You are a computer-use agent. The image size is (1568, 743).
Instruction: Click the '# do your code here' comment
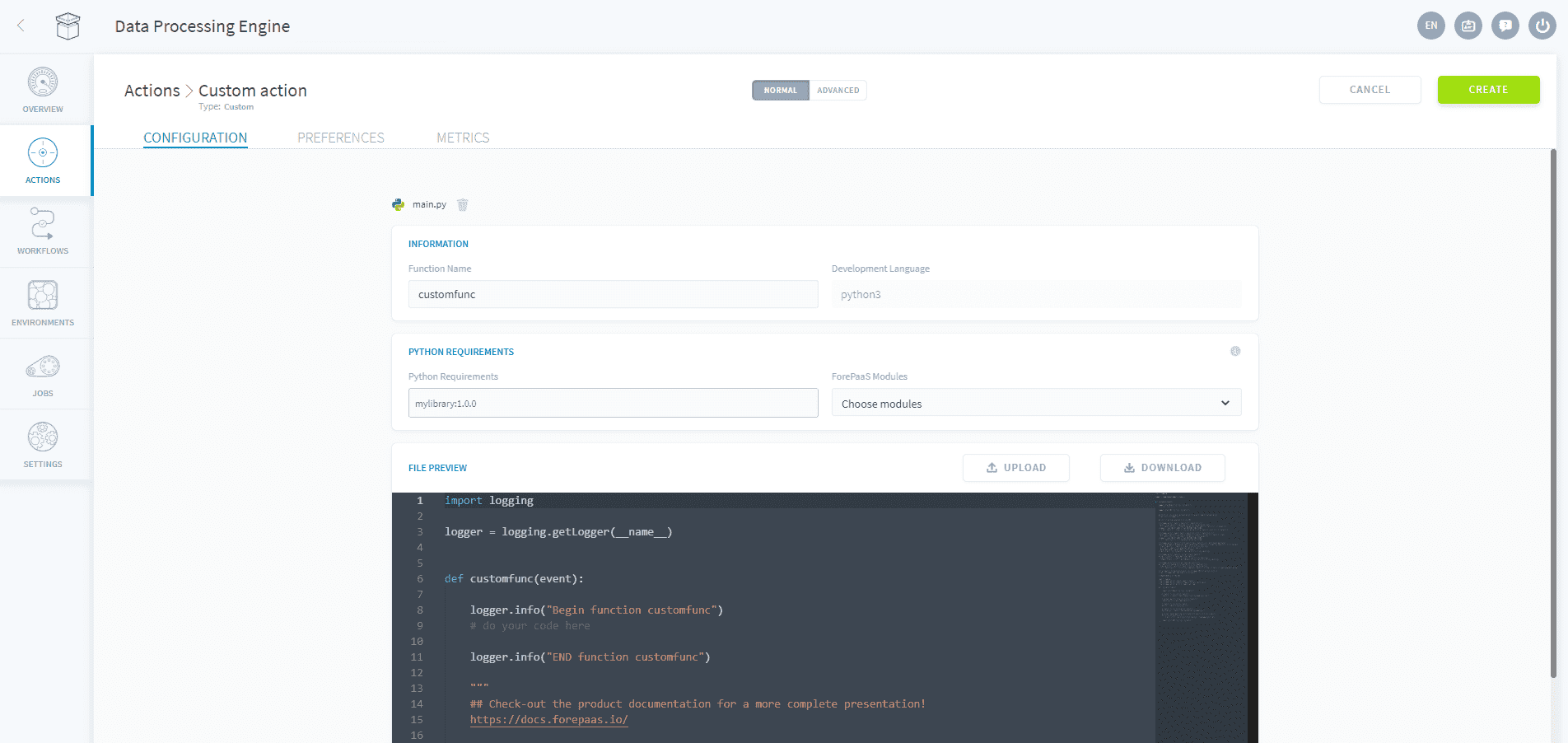pyautogui.click(x=530, y=626)
